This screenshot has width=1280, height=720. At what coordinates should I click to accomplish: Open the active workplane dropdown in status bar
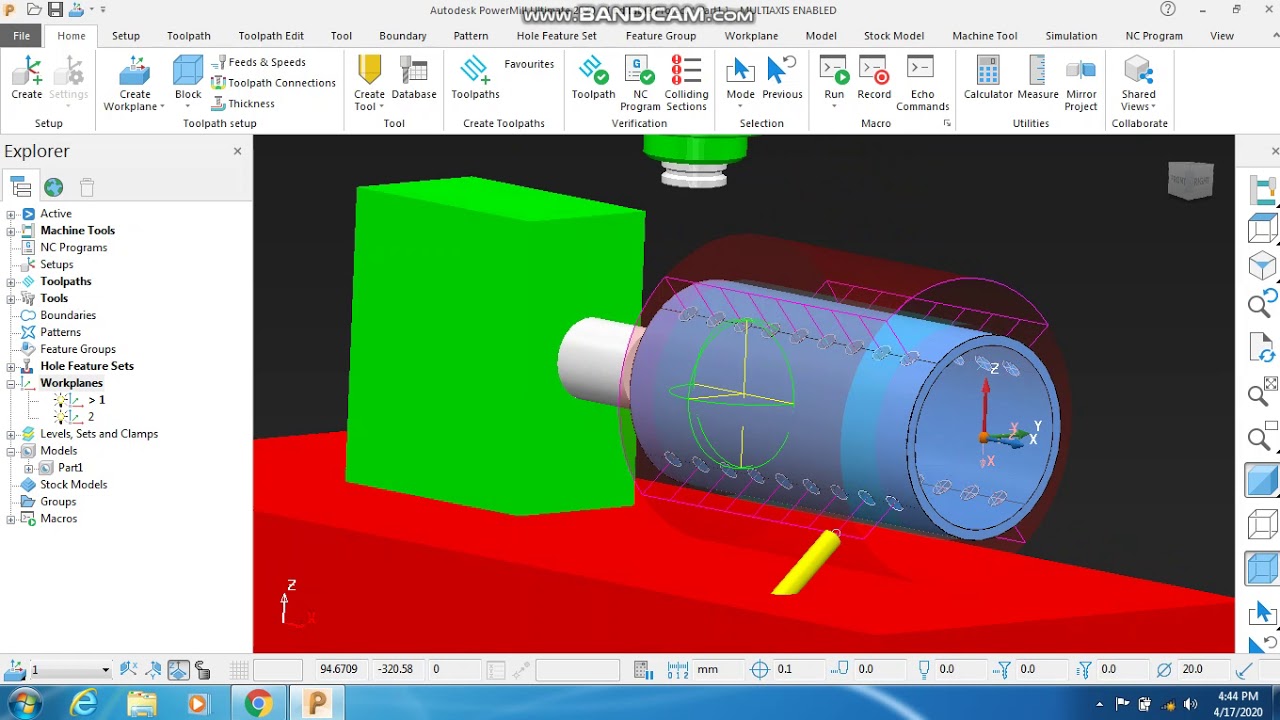(x=105, y=670)
